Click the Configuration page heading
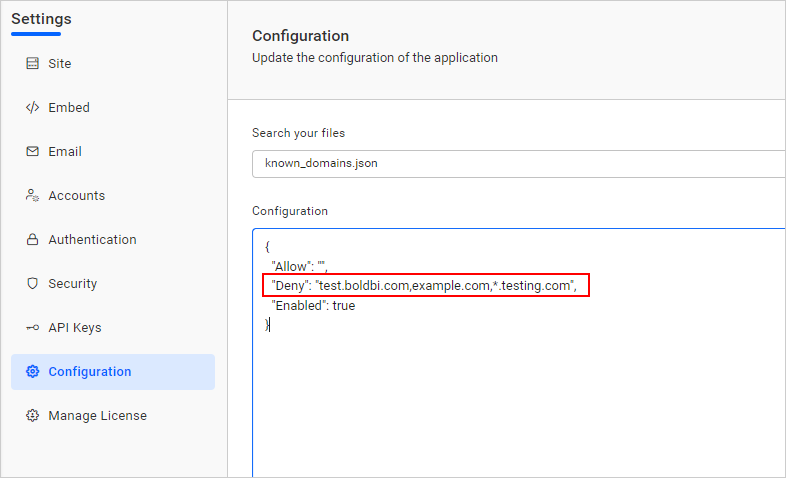The height and width of the screenshot is (478, 786). coord(301,36)
